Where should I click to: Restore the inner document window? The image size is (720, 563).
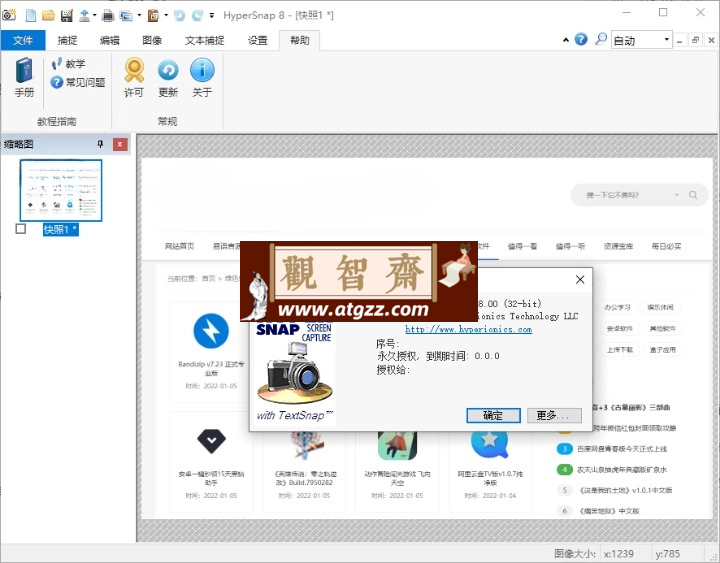[x=695, y=40]
